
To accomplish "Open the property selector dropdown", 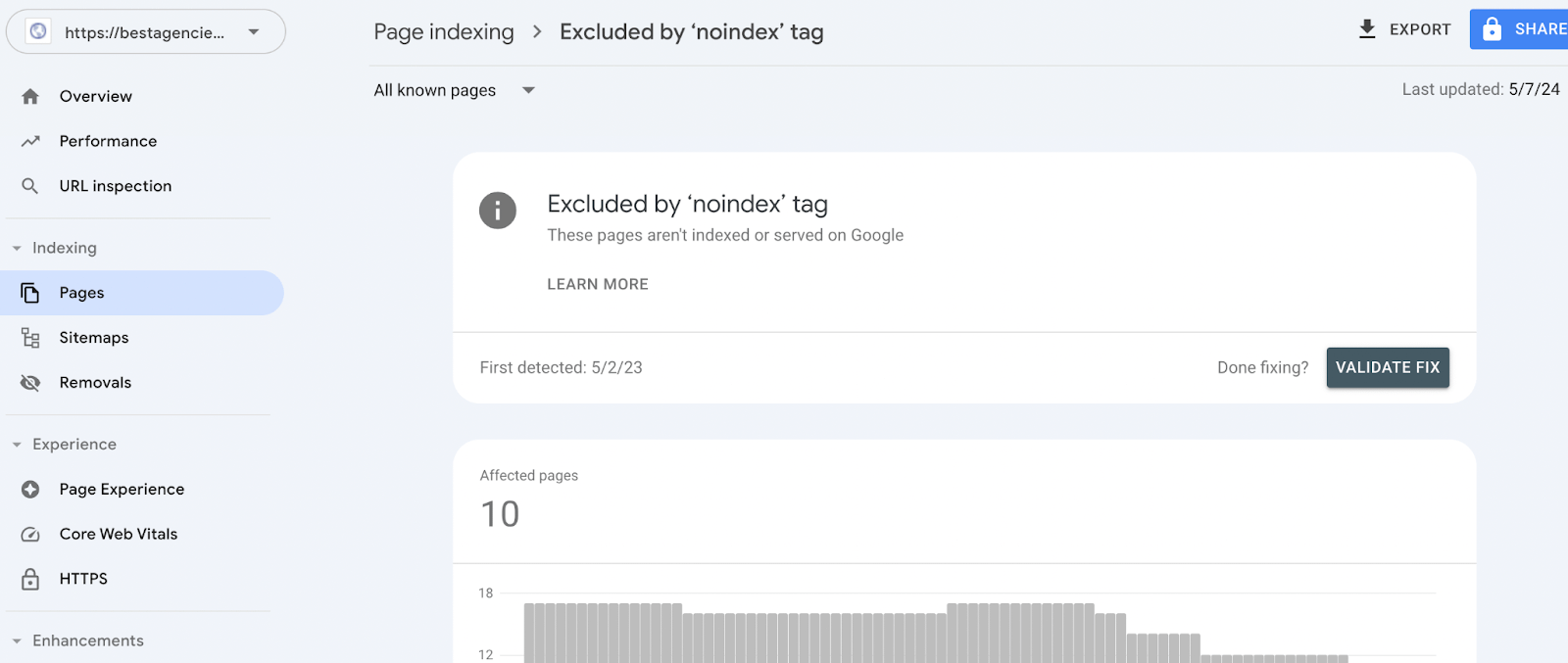I will (254, 32).
